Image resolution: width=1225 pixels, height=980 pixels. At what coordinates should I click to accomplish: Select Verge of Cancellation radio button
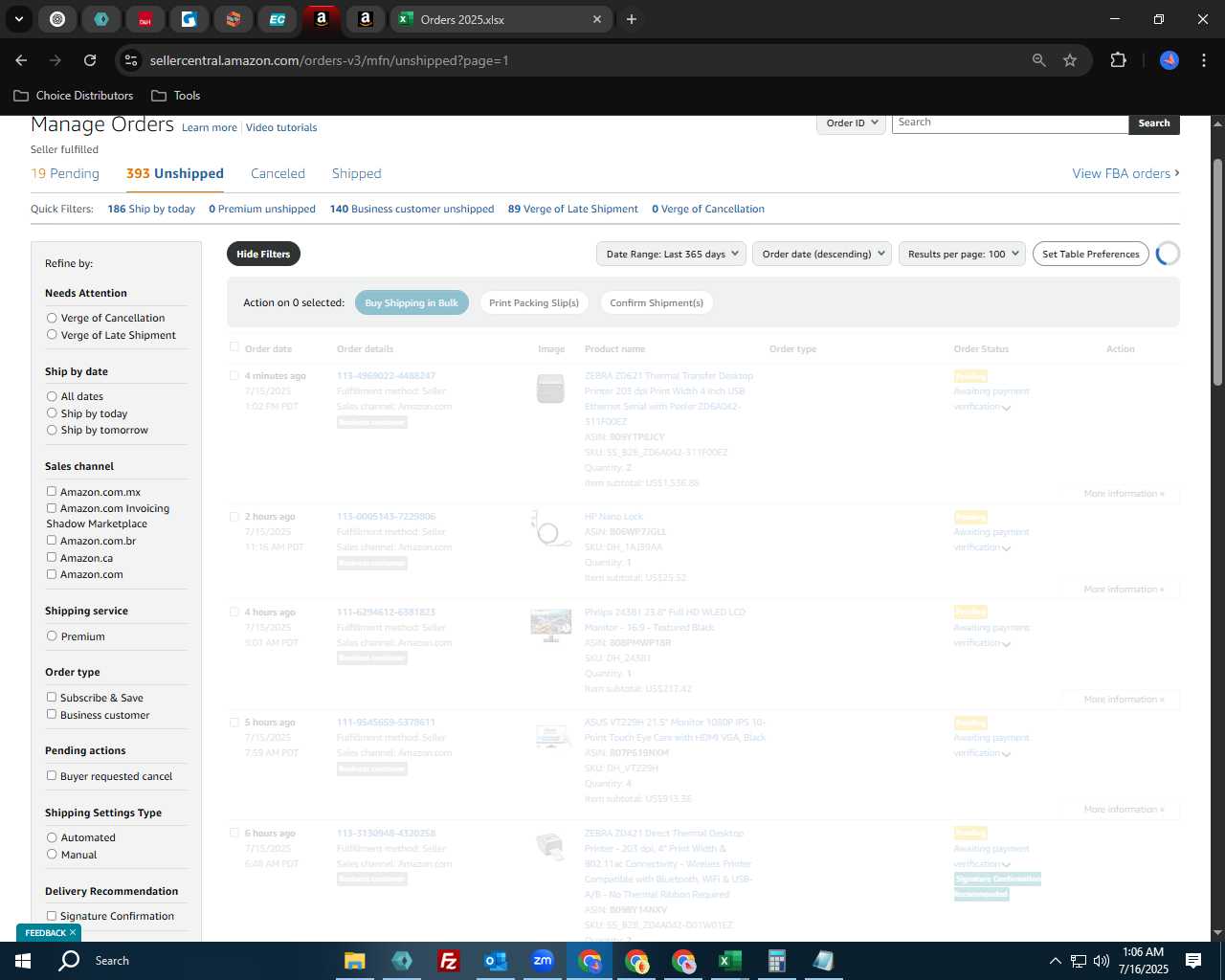point(52,318)
